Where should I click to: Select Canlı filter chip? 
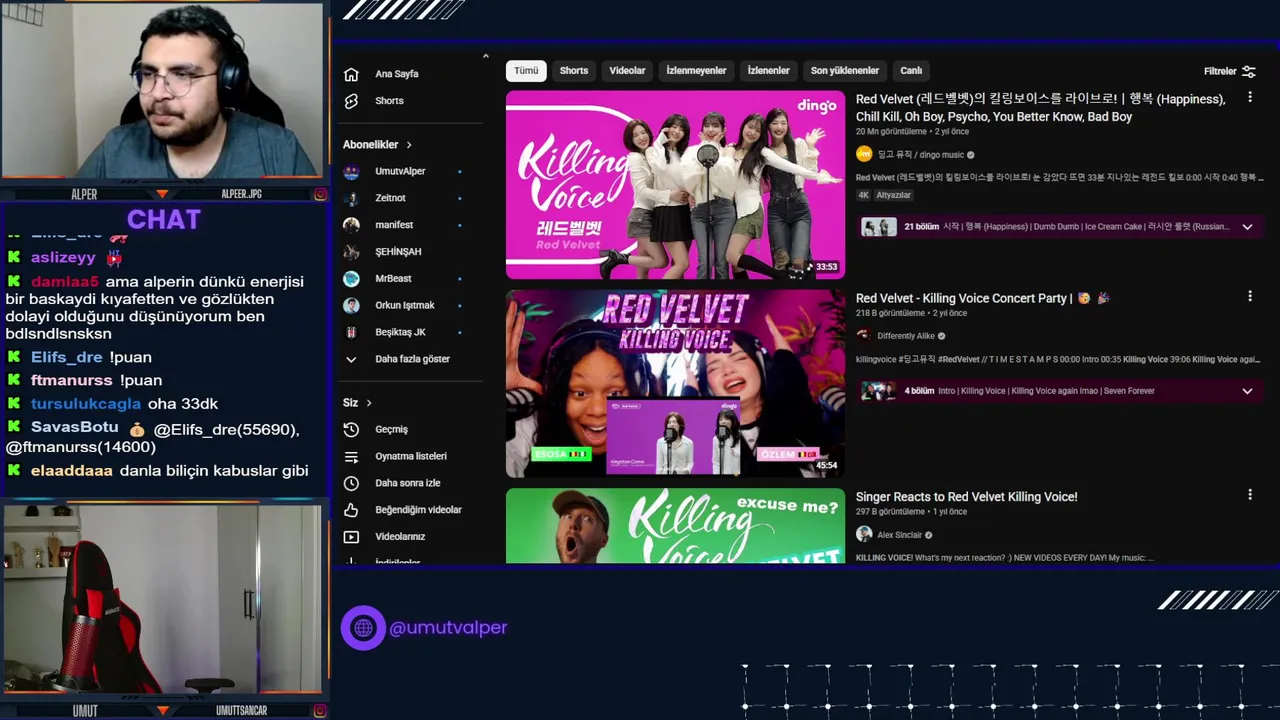(911, 71)
